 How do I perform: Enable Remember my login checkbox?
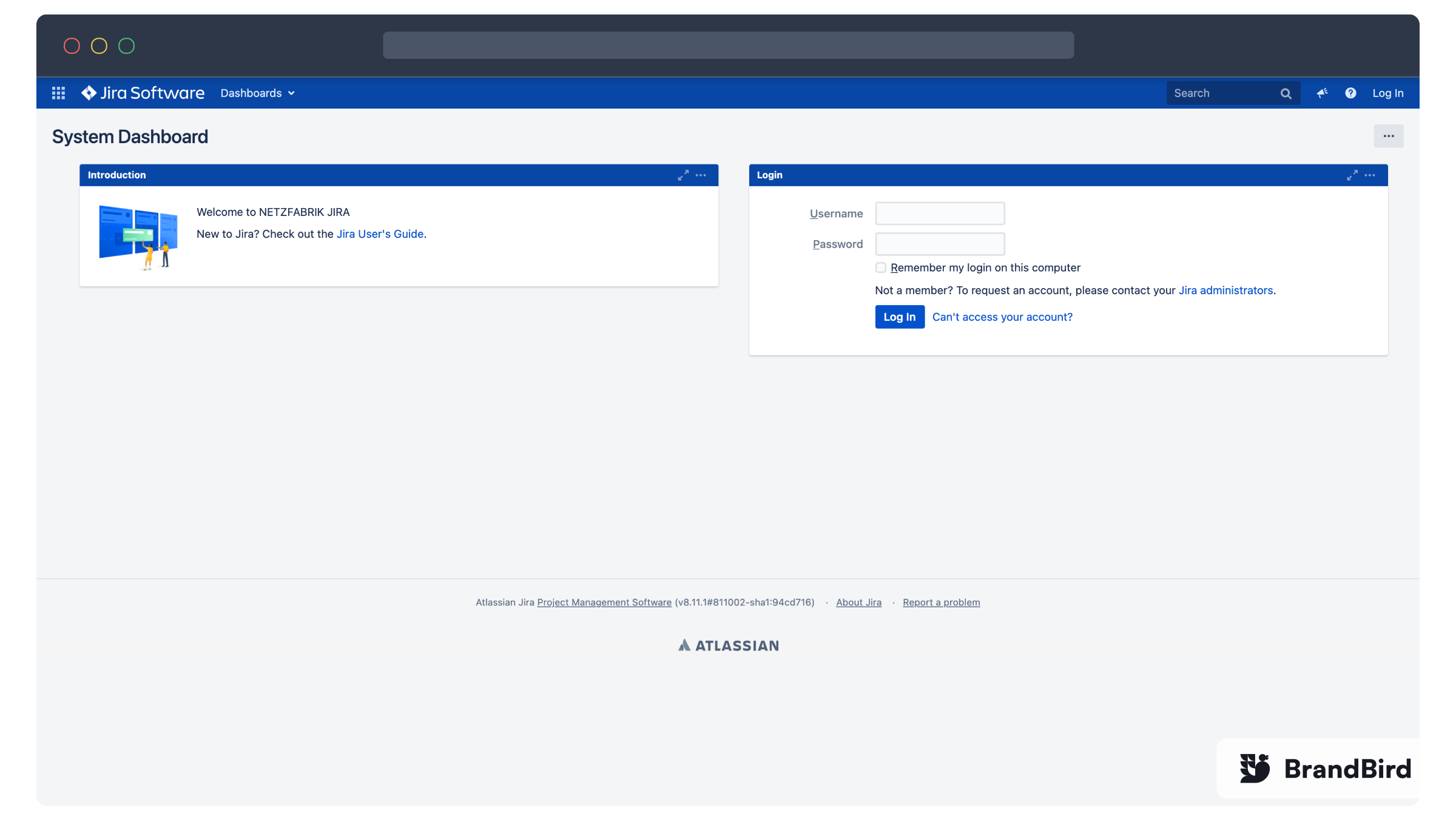pyautogui.click(x=881, y=268)
